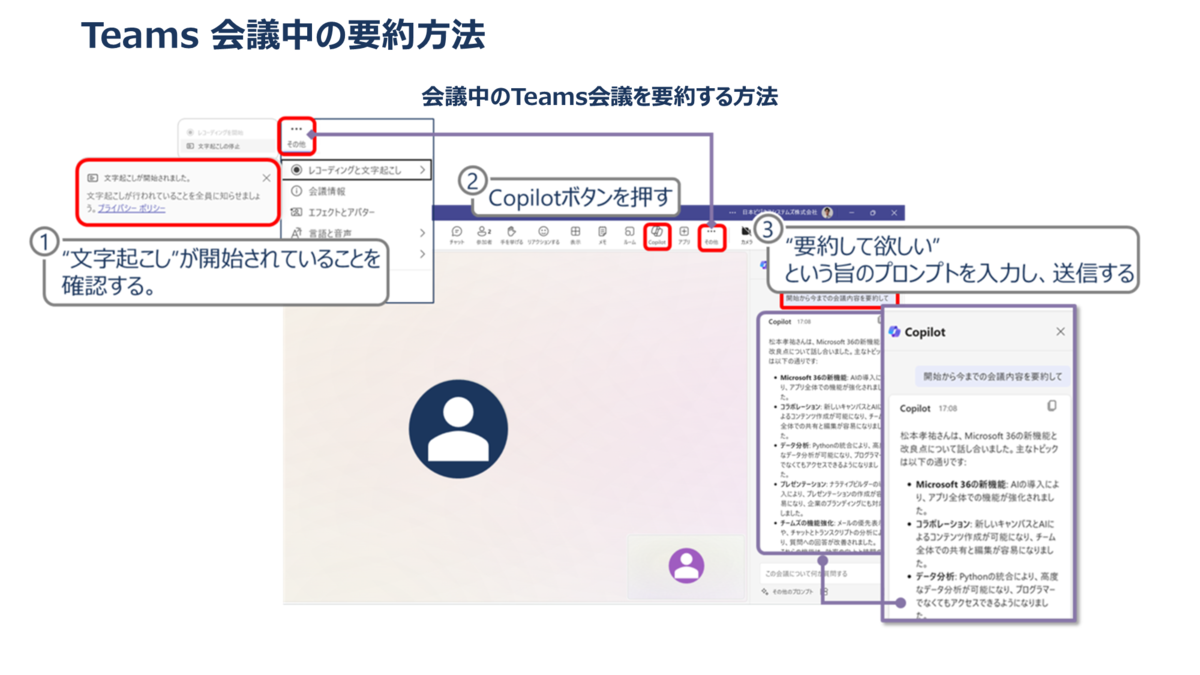Open the ルーム (Rooms) toolbar icon
1200x675 pixels.
point(629,235)
